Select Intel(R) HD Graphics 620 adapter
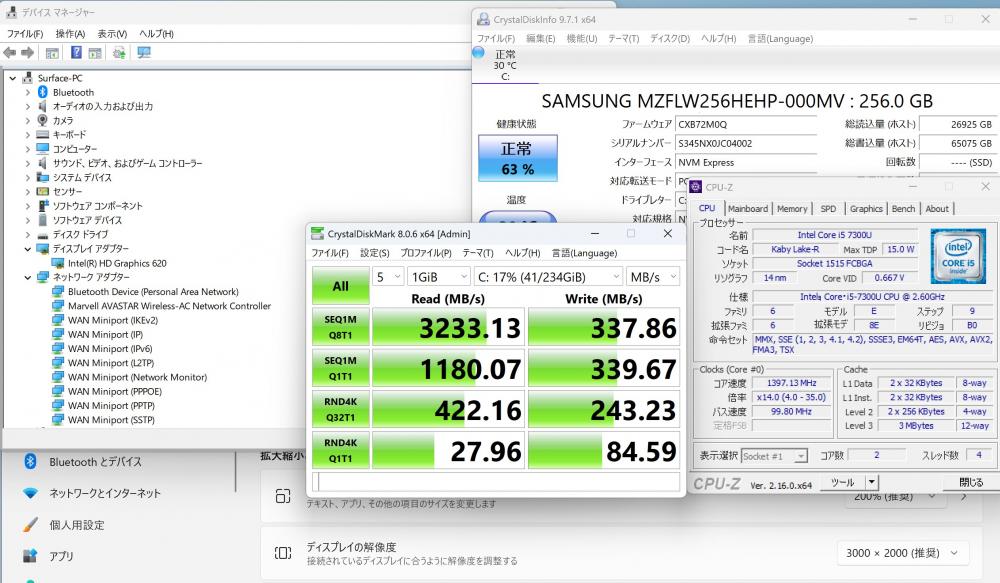Viewport: 1000px width, 583px height. pos(117,263)
